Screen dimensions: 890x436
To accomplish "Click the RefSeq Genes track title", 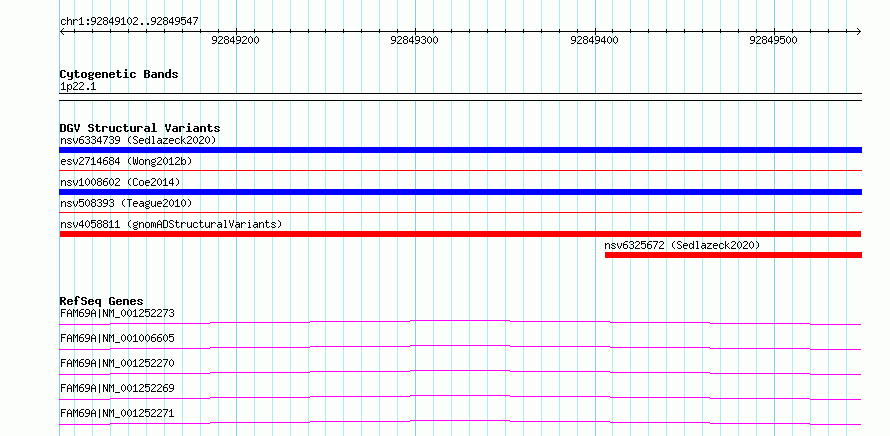I will pyautogui.click(x=102, y=301).
